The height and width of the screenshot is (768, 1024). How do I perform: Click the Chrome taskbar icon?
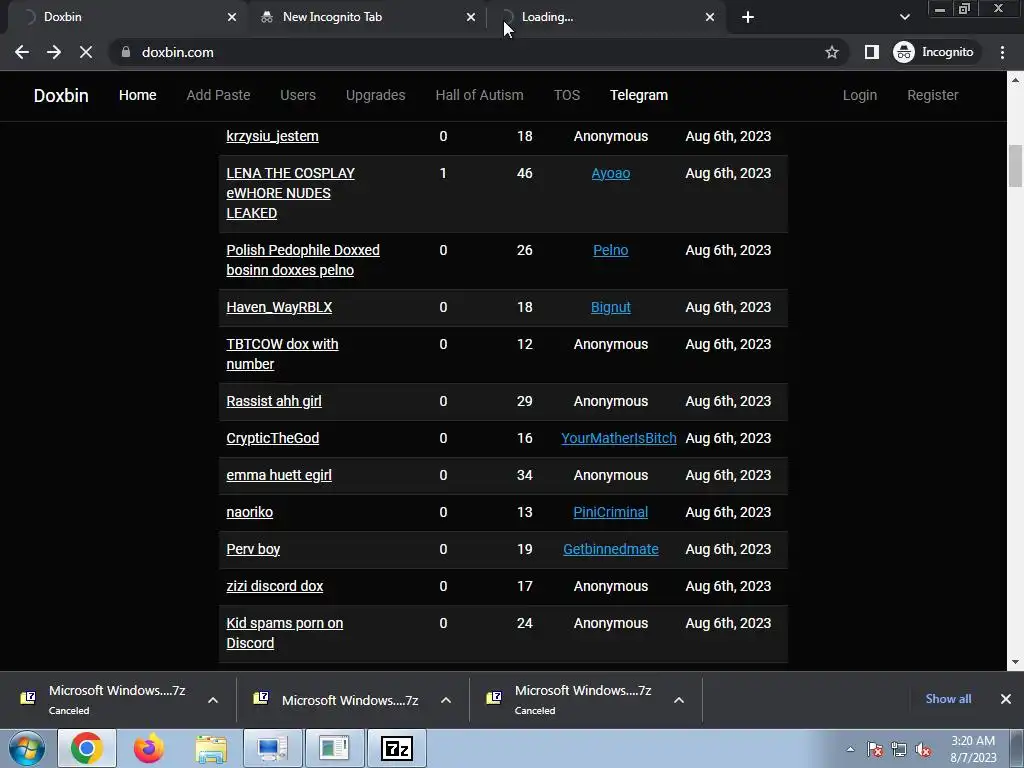(x=87, y=748)
